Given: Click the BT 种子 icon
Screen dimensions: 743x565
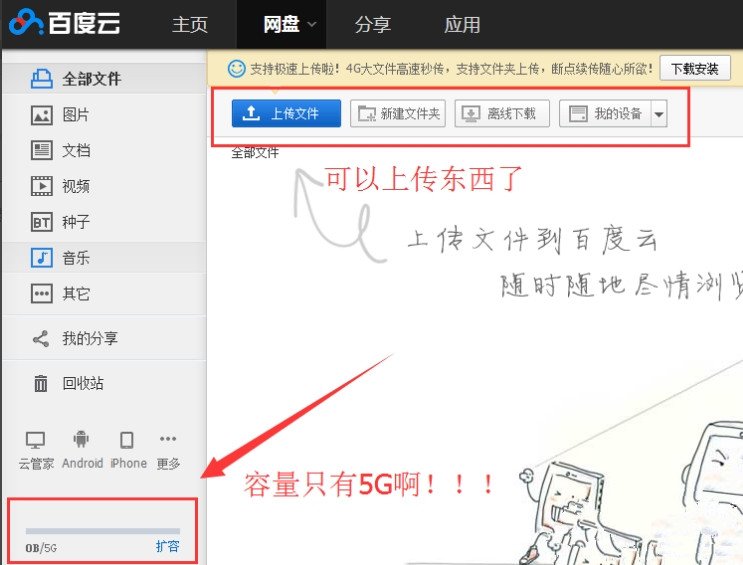Looking at the screenshot, I should [42, 222].
